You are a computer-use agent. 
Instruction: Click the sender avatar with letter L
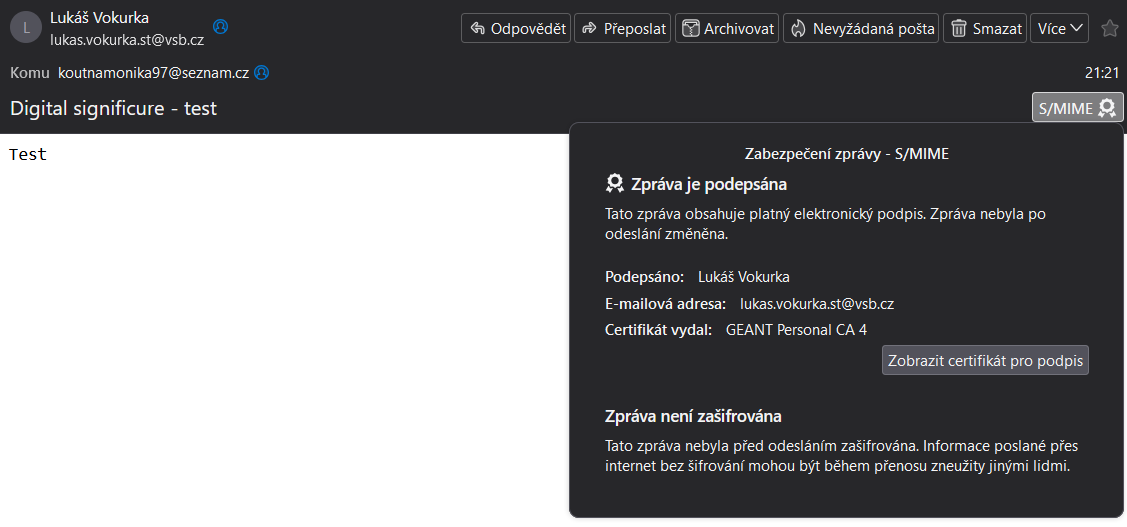point(26,29)
